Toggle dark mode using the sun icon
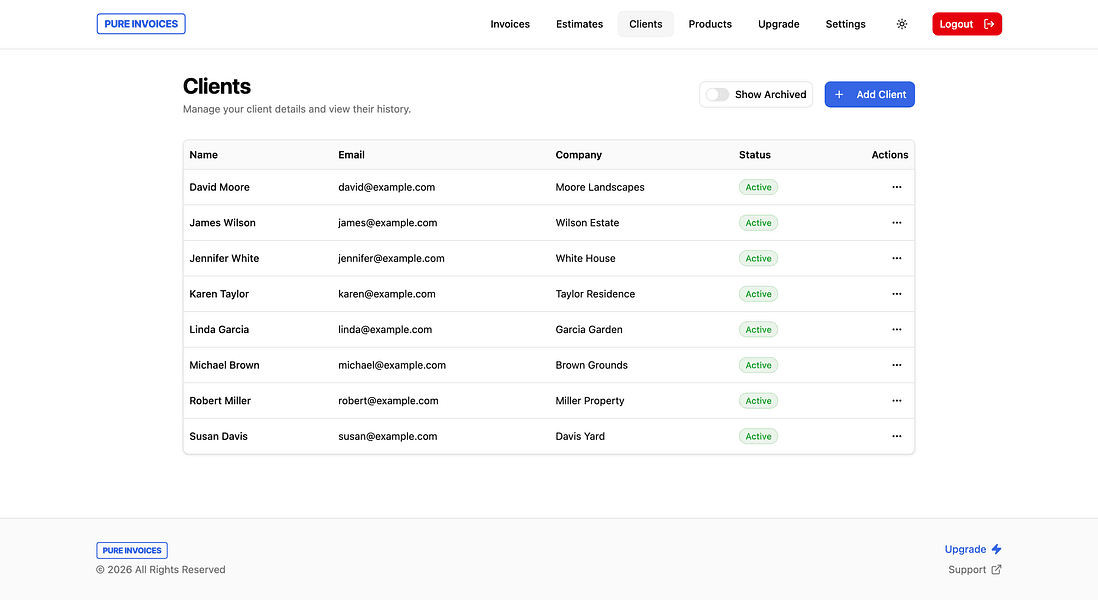This screenshot has width=1098, height=600. pos(901,23)
